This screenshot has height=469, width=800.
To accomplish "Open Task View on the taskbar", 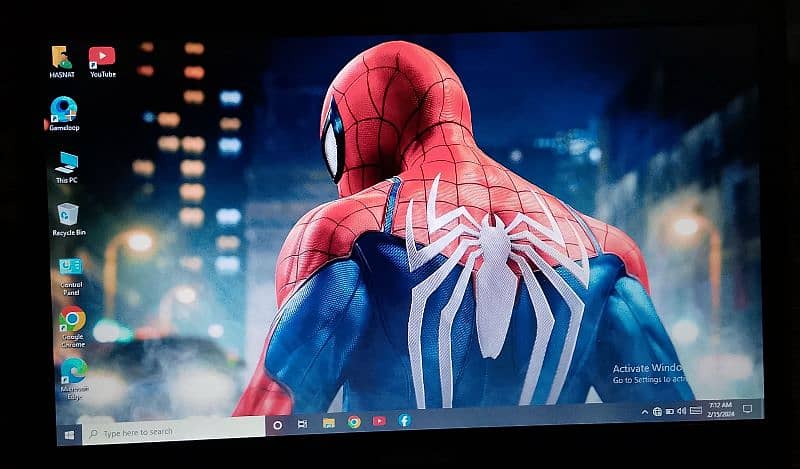I will (x=303, y=424).
